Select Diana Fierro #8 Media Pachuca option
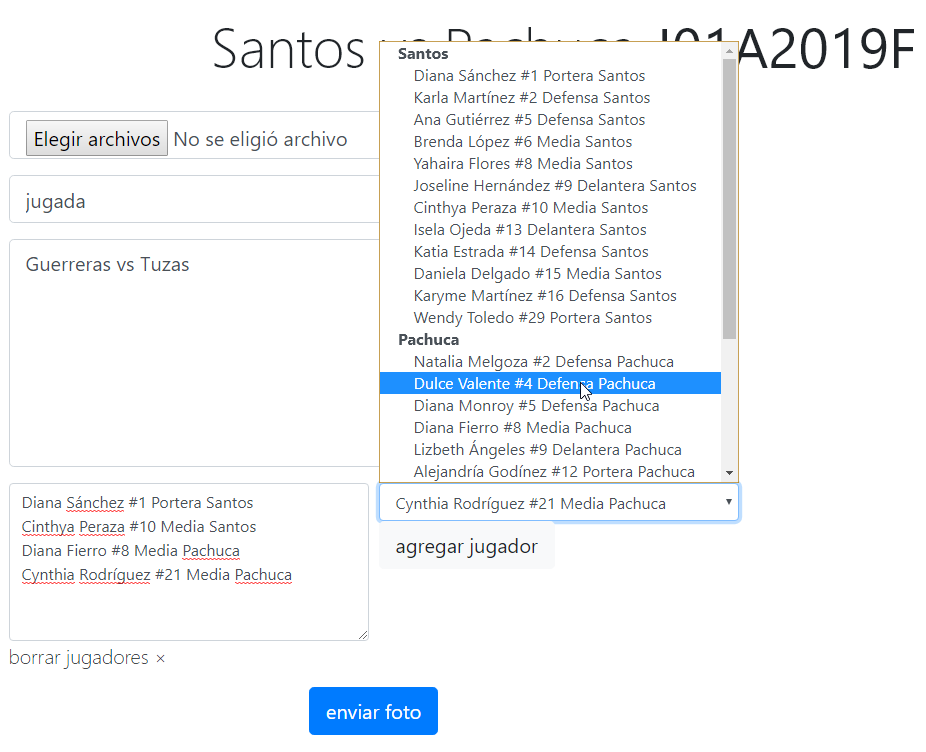 (550, 427)
